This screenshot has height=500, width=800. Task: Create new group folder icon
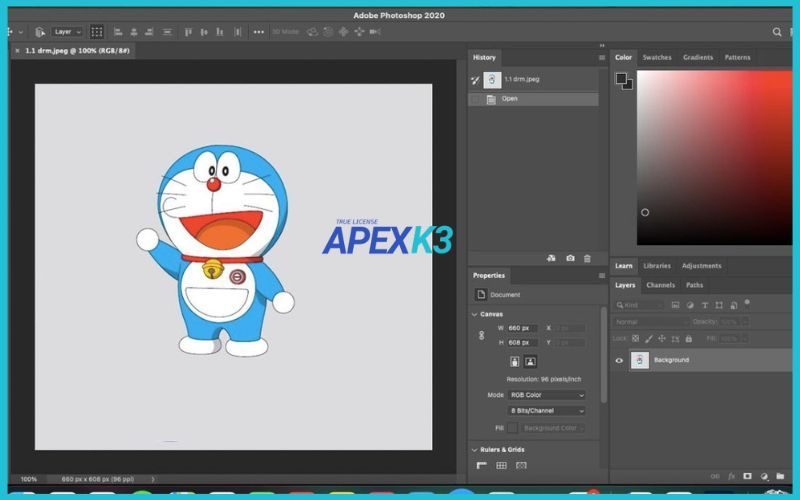coord(780,476)
